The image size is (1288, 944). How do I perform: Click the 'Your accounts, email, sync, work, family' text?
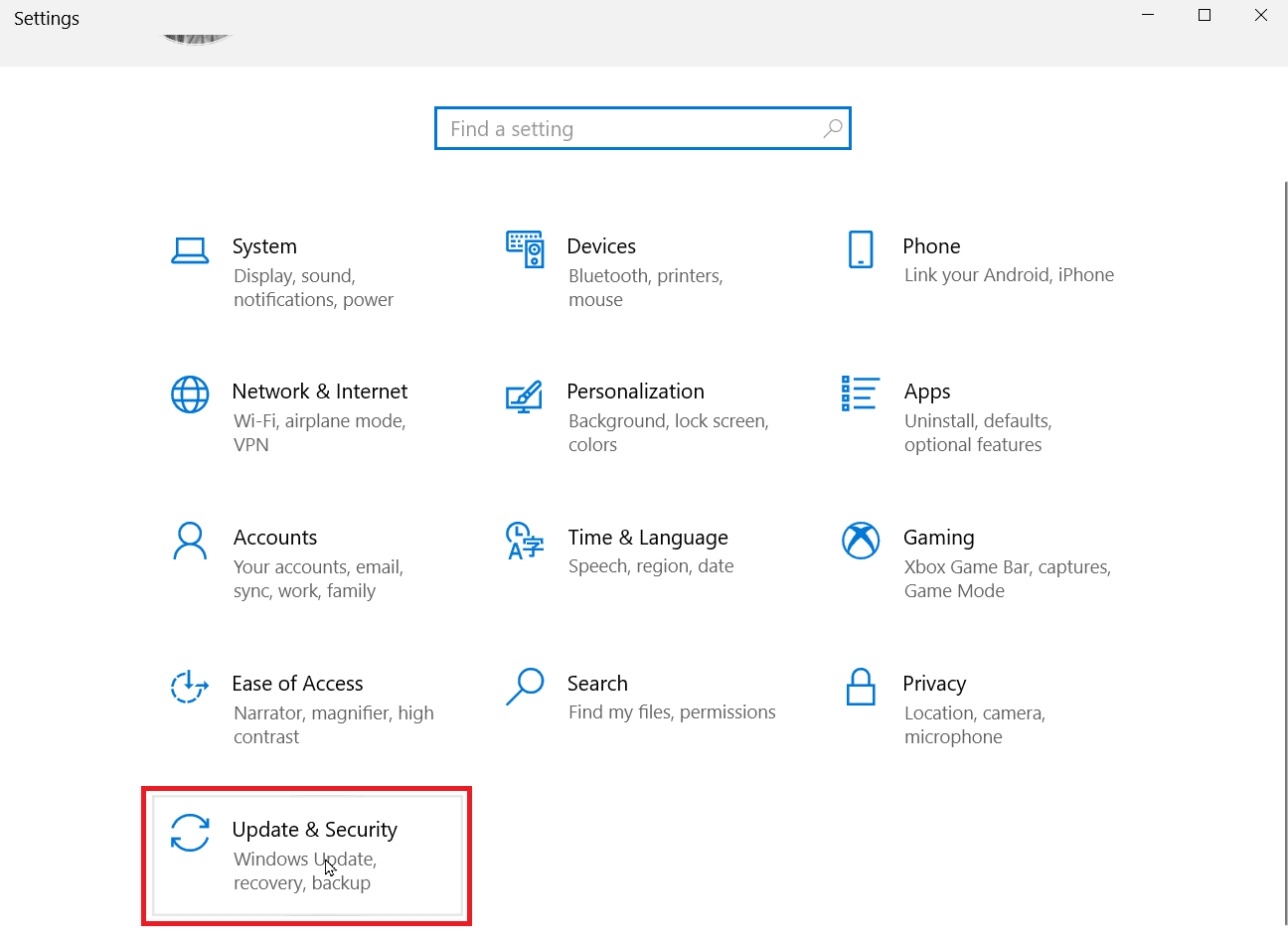pyautogui.click(x=318, y=579)
